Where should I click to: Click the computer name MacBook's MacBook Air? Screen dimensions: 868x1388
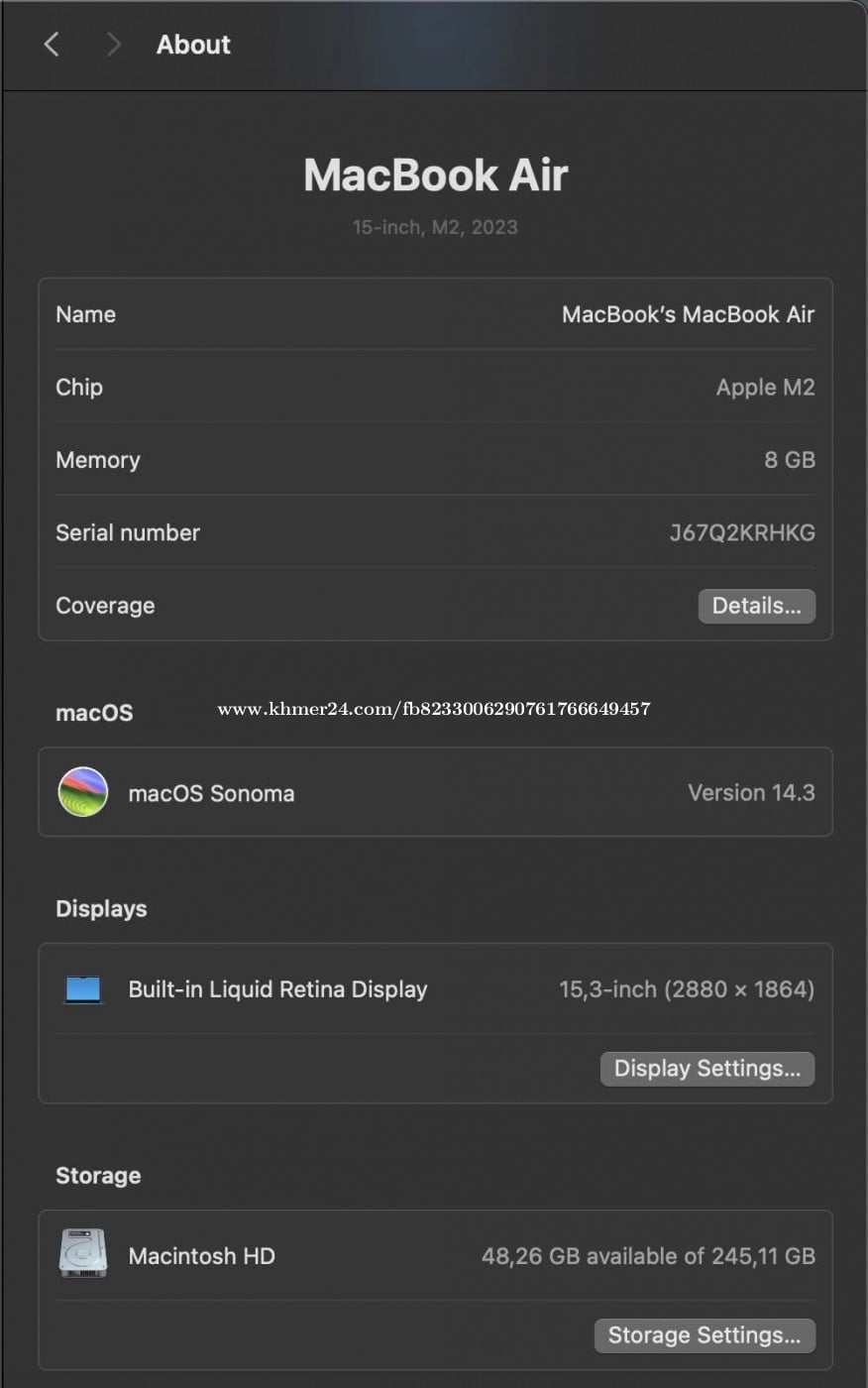point(688,314)
